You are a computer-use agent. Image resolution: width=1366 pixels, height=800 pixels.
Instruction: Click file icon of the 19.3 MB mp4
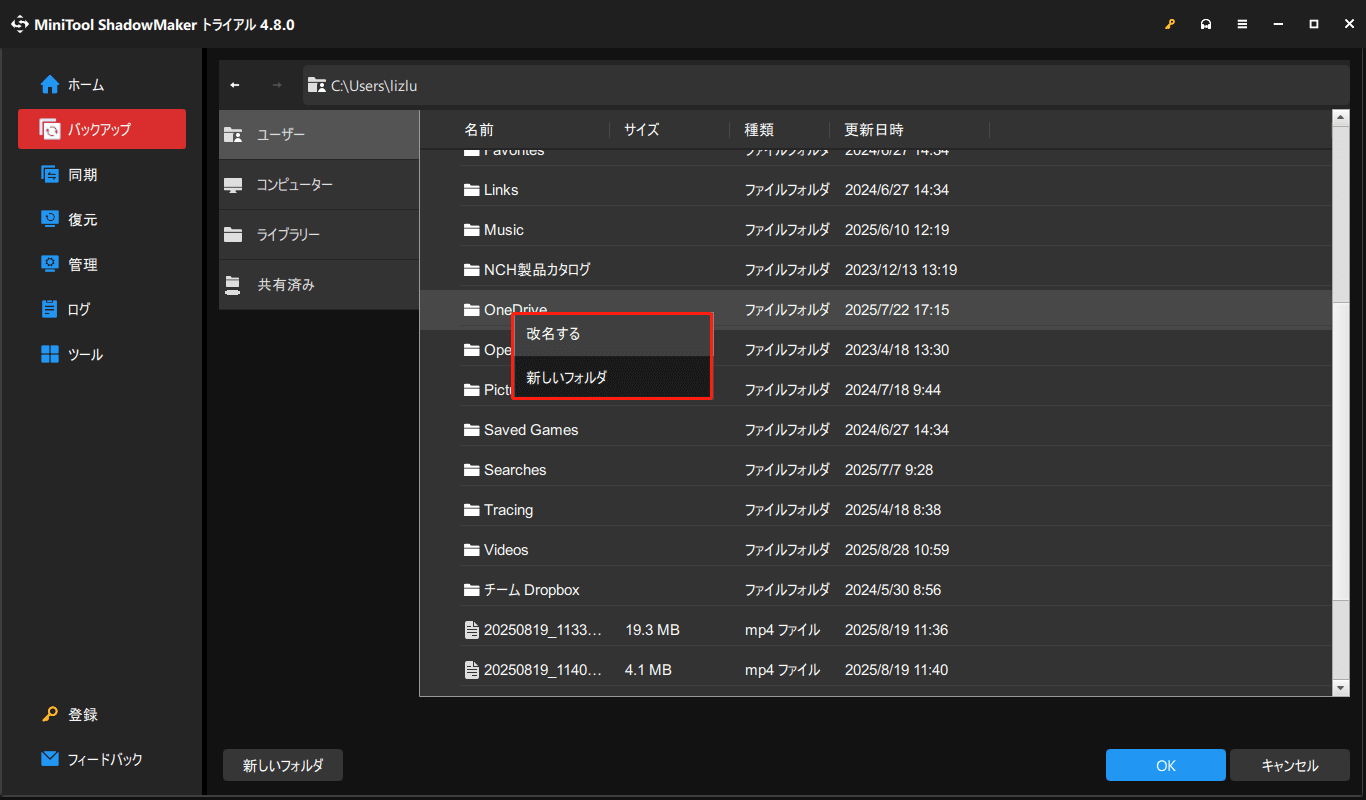click(x=472, y=630)
